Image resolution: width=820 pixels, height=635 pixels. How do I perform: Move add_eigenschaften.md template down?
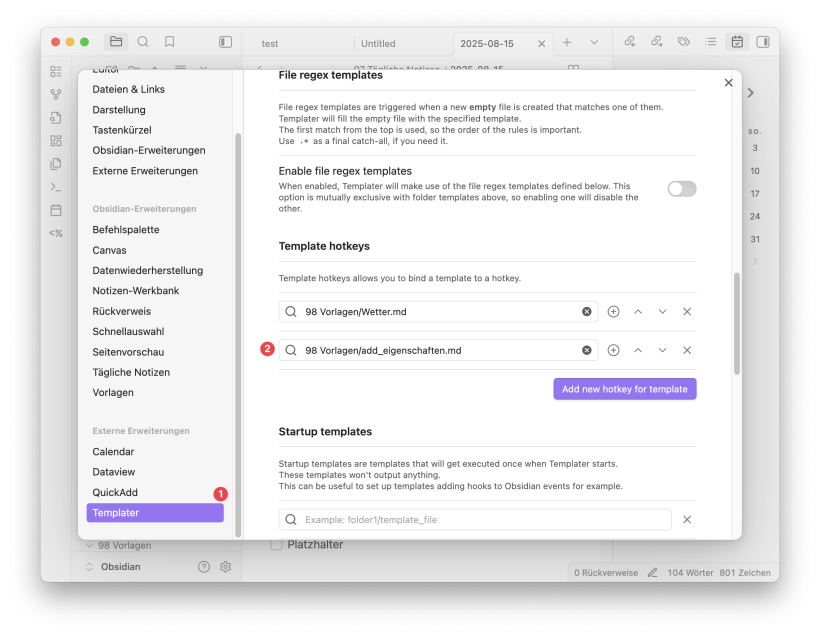click(x=663, y=350)
